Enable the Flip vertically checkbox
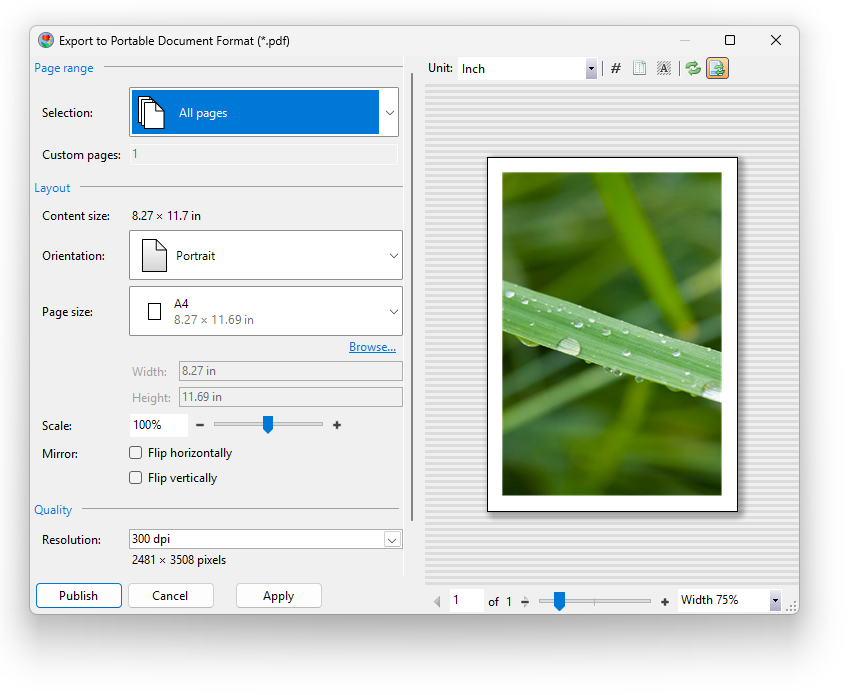Screen dimensions: 855x695 pos(136,478)
